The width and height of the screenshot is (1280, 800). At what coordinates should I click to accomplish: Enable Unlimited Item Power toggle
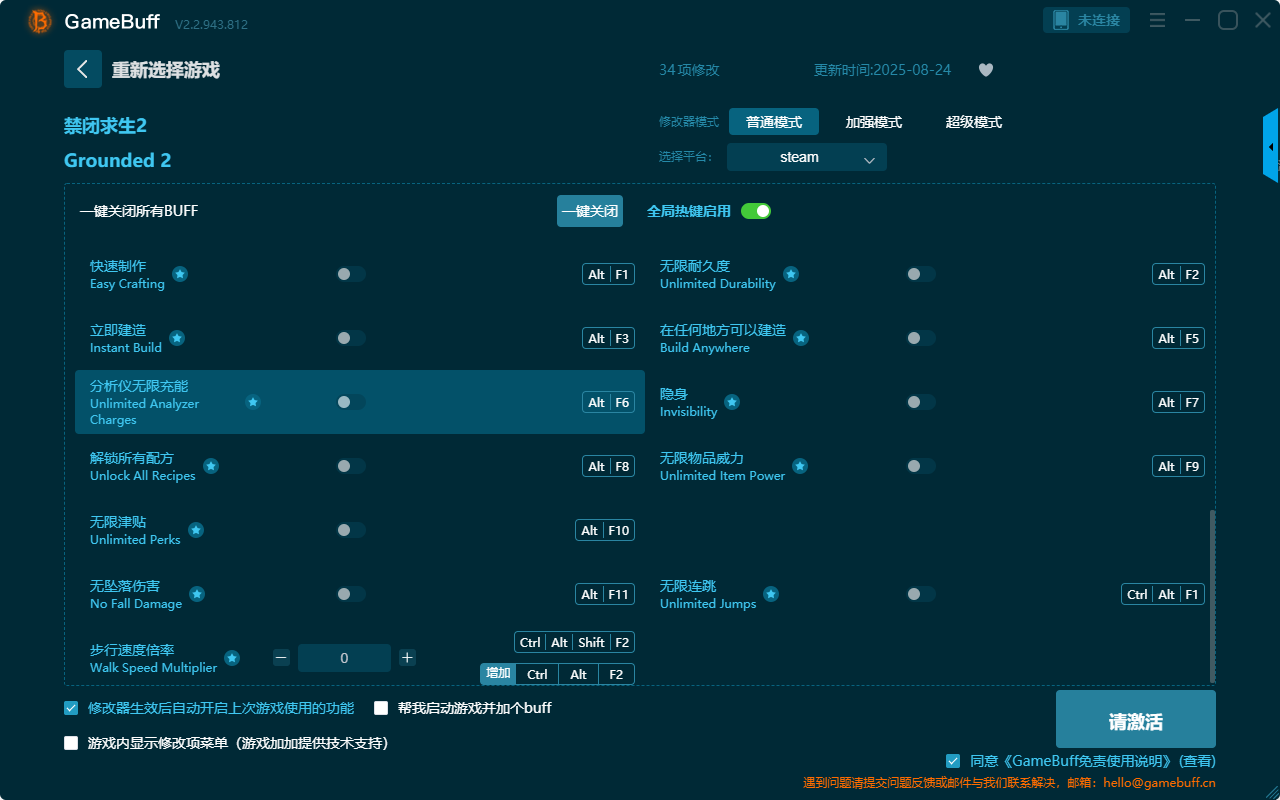point(921,466)
